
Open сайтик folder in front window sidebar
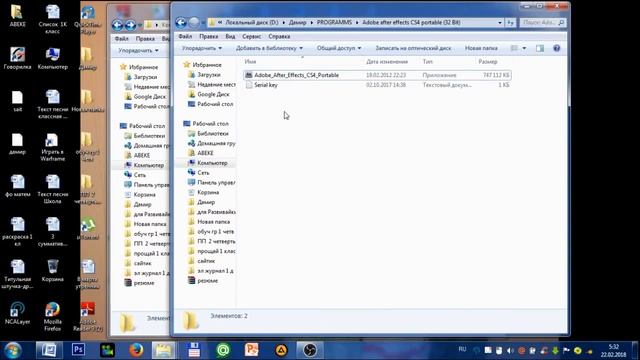(202, 261)
